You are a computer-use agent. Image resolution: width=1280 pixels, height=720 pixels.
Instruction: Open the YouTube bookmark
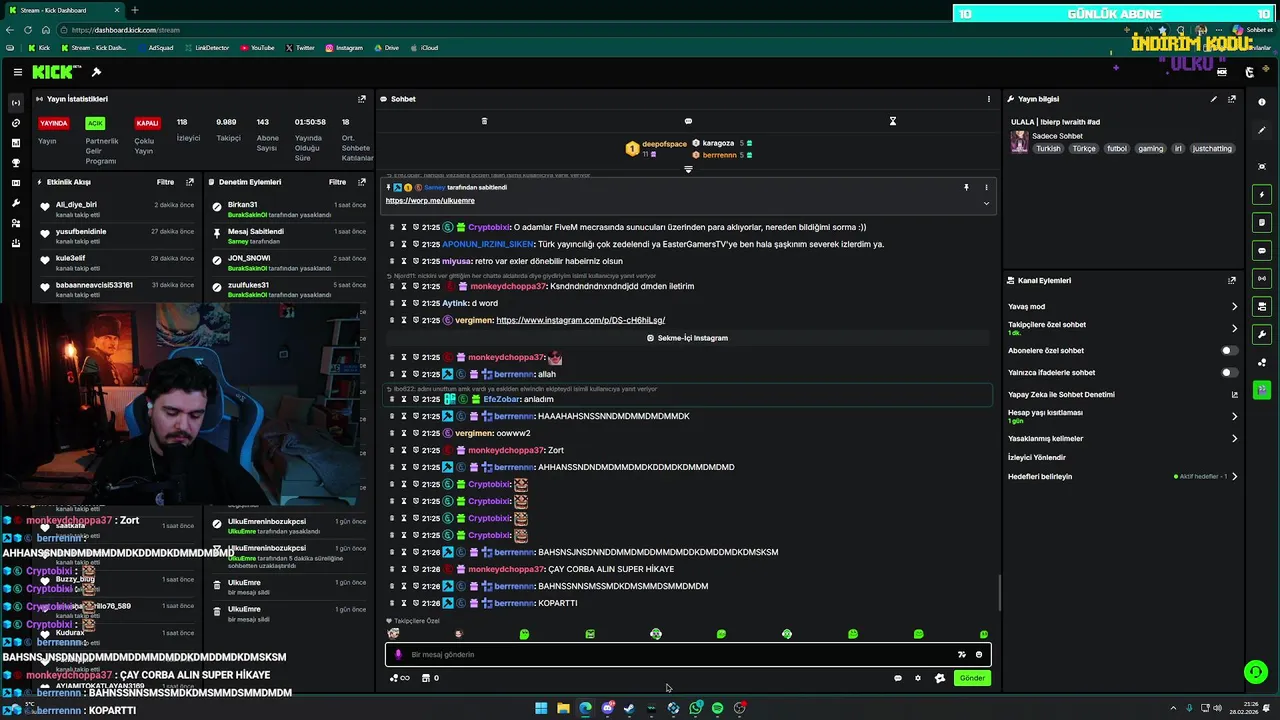tap(257, 48)
